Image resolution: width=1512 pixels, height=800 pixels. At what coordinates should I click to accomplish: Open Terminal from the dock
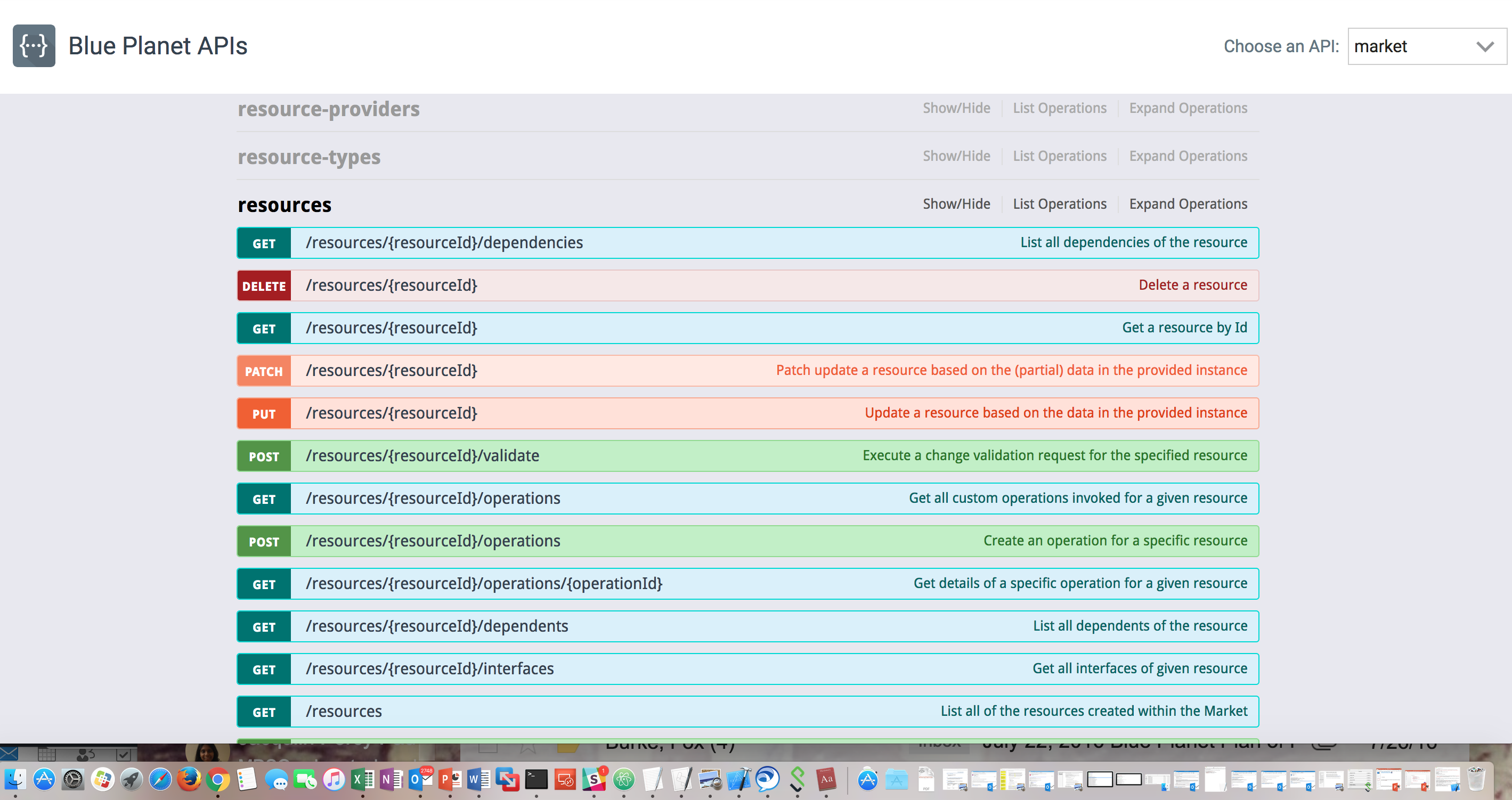[x=536, y=780]
